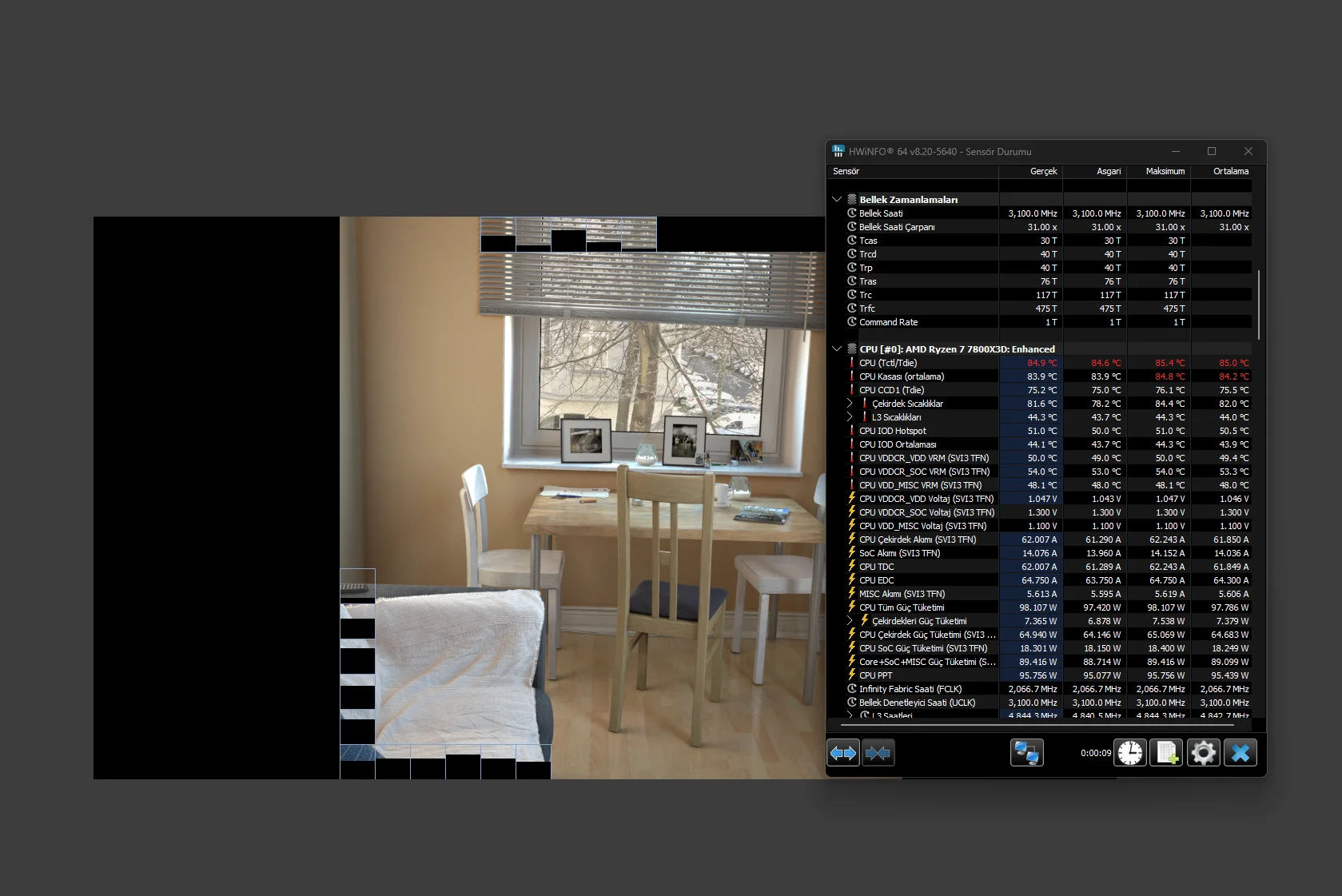The height and width of the screenshot is (896, 1342).
Task: Click the lightning icon beside SoC Akımı
Action: pyautogui.click(x=852, y=553)
